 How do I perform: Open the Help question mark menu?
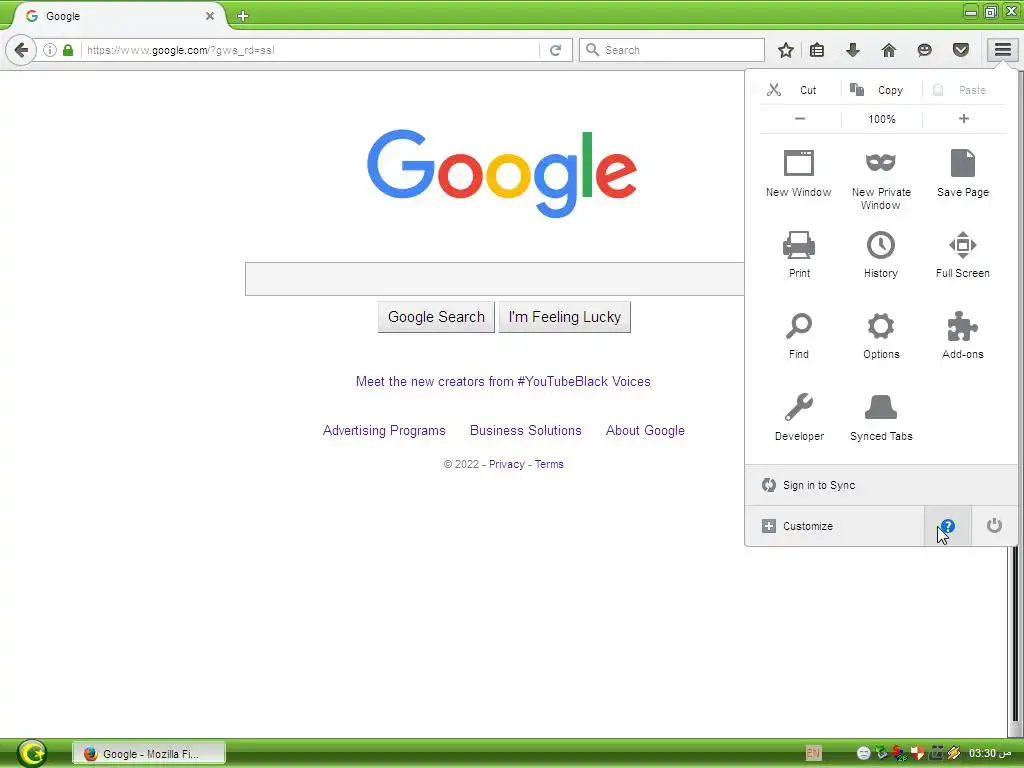coord(948,526)
